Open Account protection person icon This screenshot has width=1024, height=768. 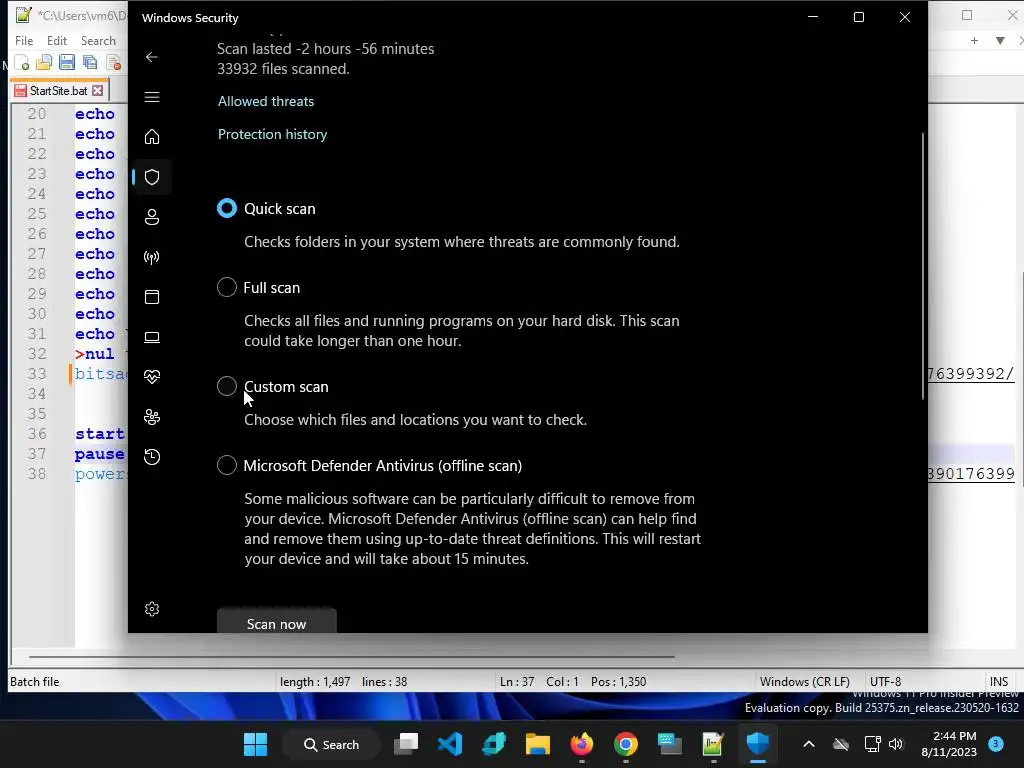click(x=152, y=217)
